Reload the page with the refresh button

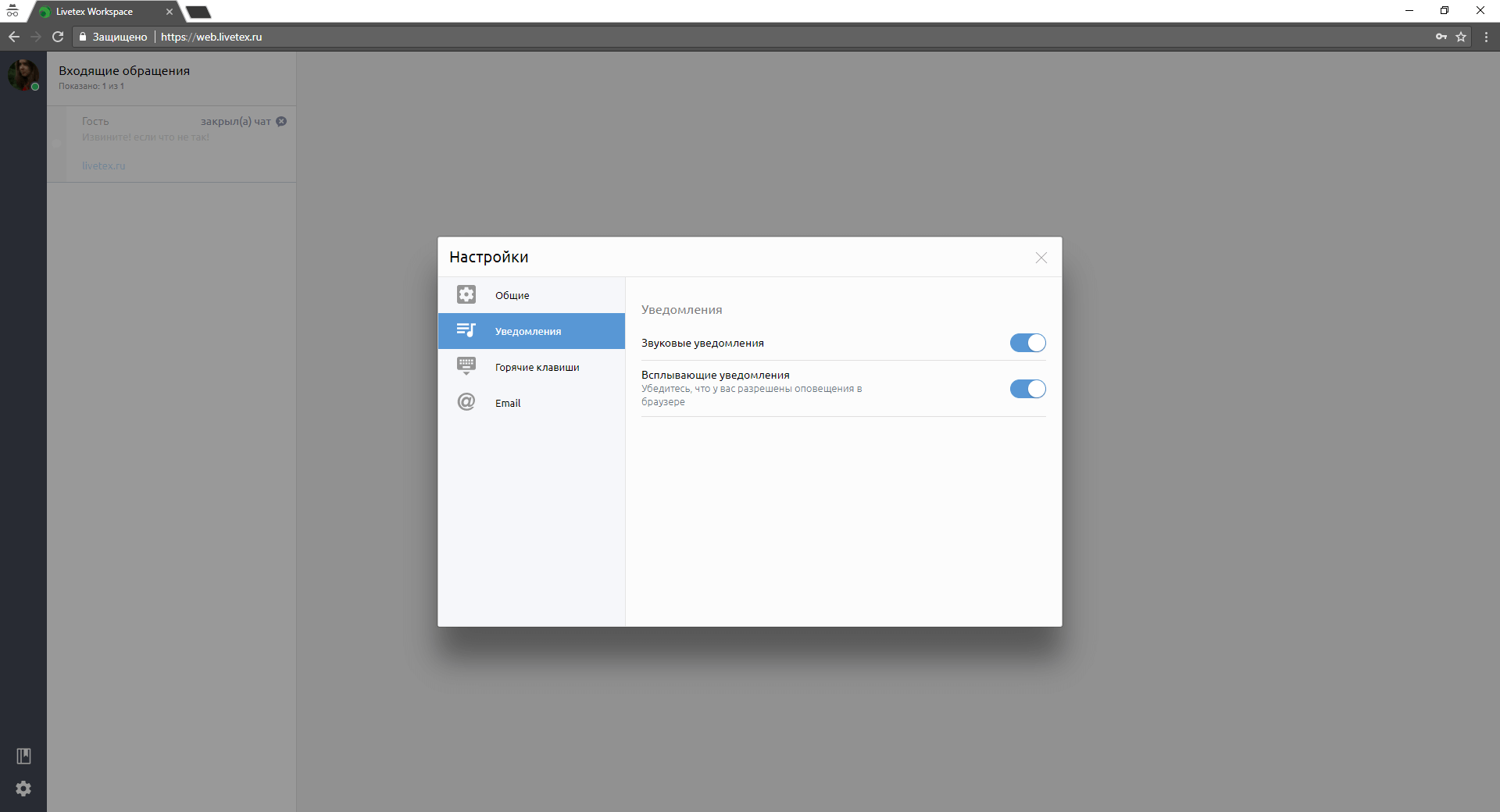(58, 37)
